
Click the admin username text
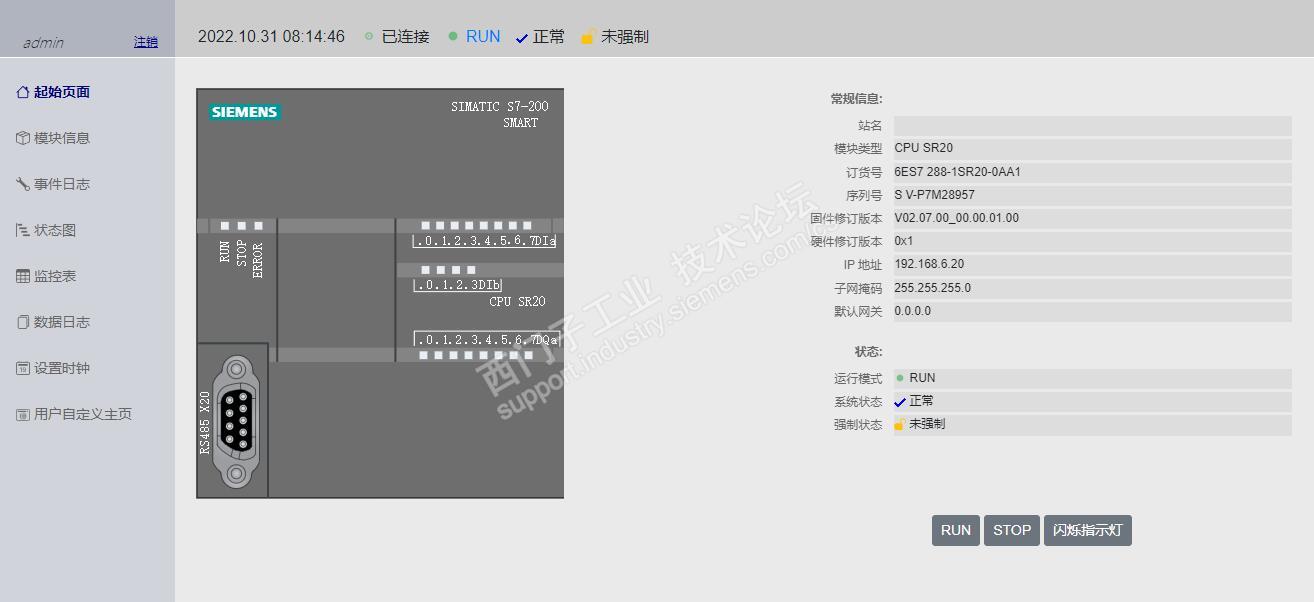43,42
